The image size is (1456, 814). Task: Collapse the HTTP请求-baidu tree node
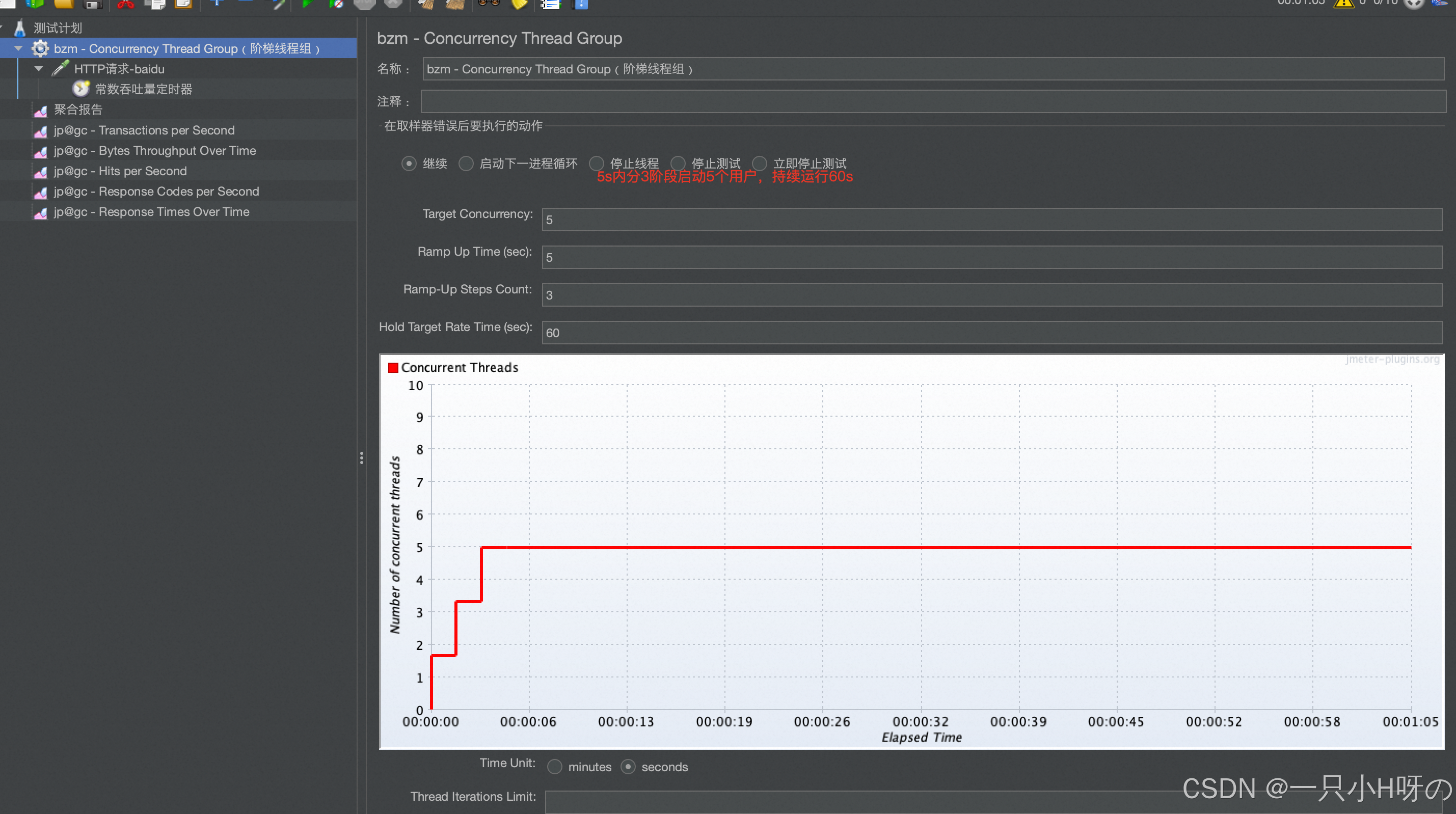click(39, 69)
